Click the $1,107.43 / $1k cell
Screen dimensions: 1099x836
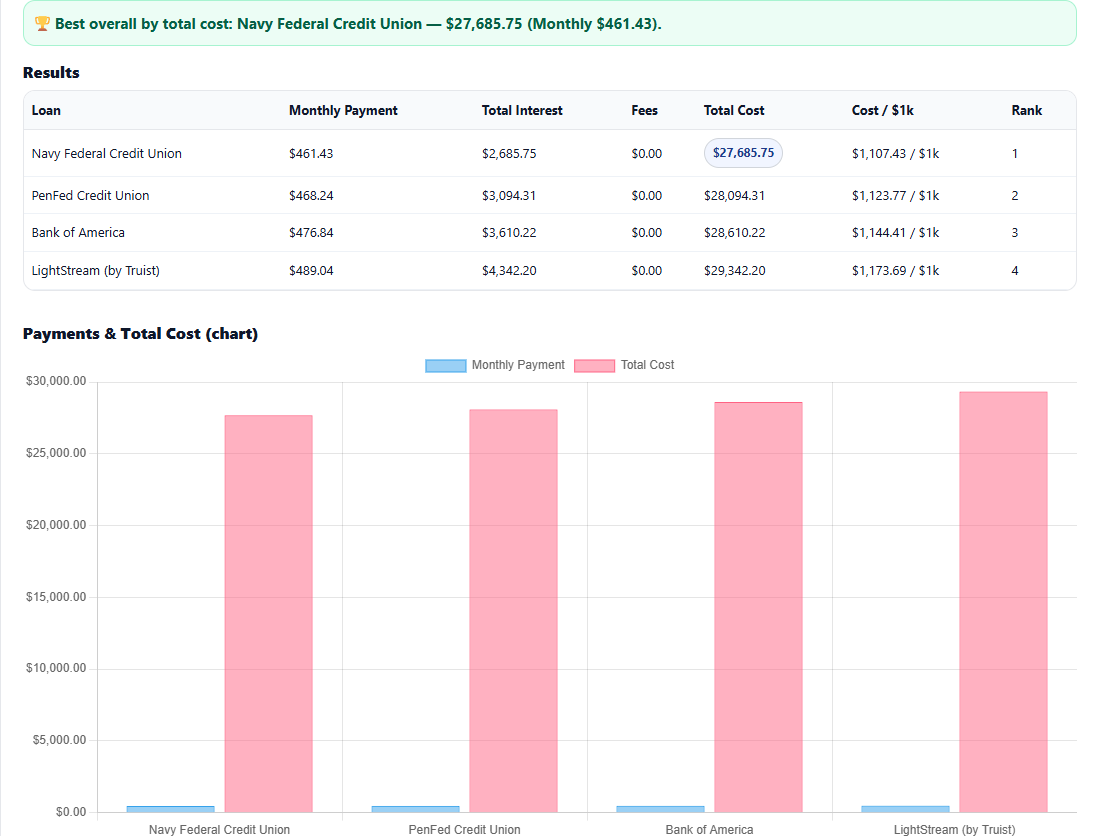[x=896, y=153]
